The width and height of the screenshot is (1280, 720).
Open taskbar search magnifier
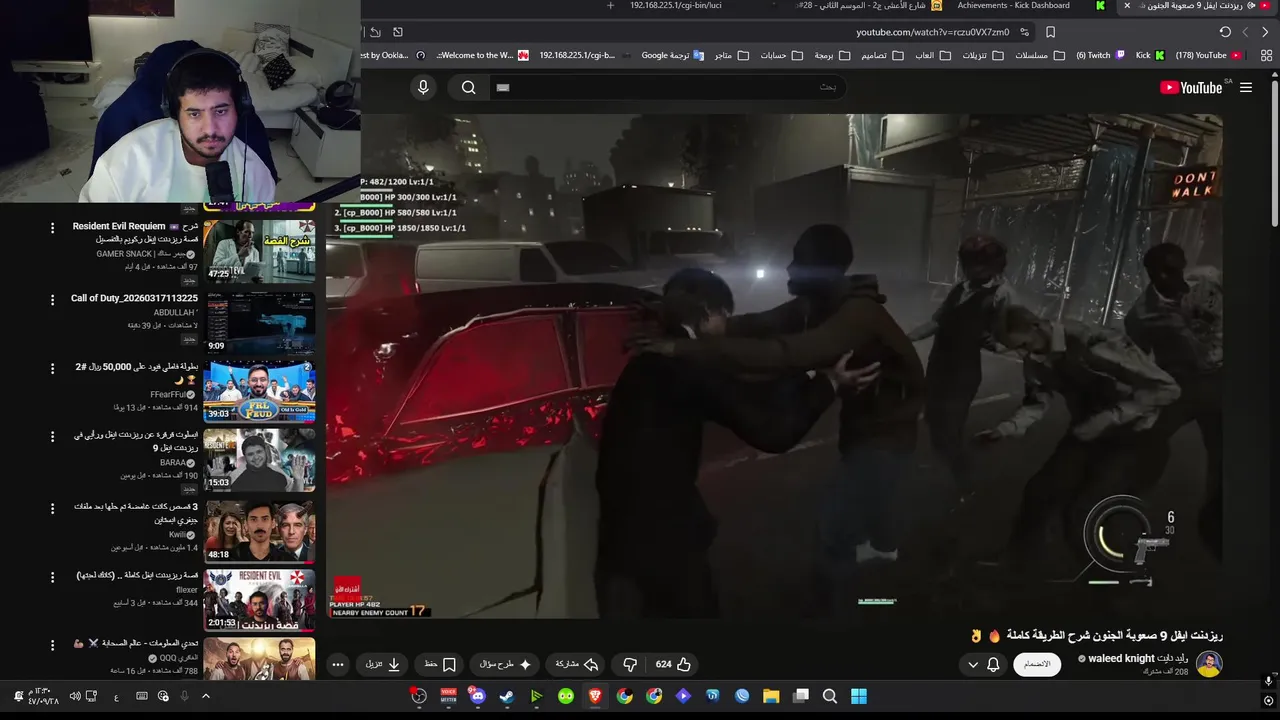(x=830, y=696)
